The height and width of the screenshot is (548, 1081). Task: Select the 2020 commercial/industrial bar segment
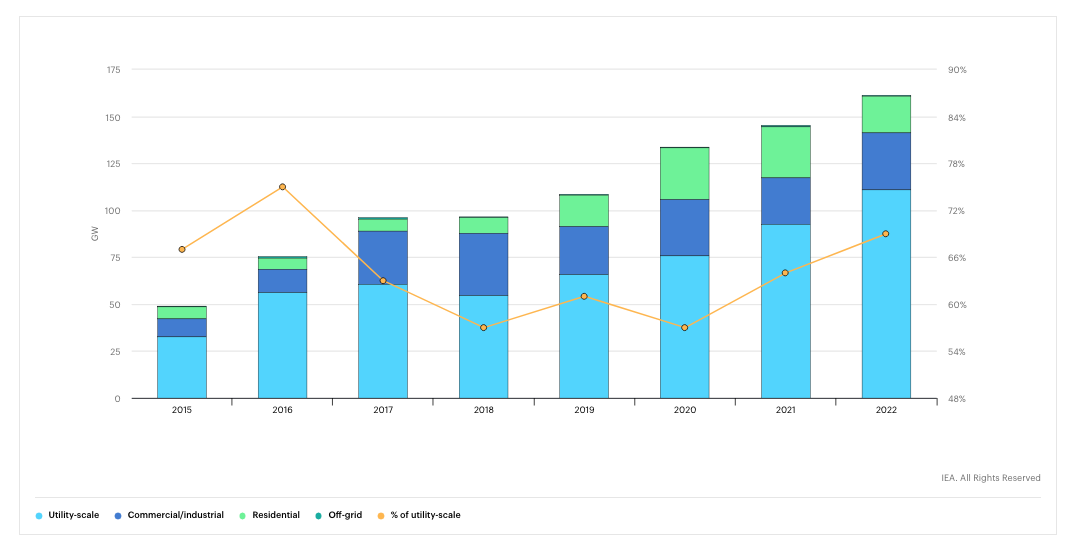click(685, 227)
